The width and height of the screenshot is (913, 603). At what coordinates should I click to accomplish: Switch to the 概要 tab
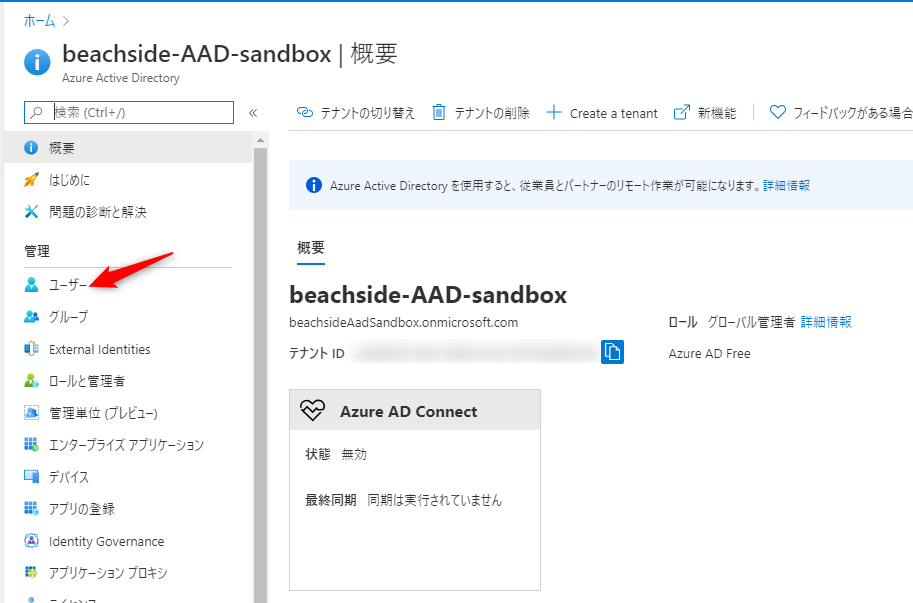[x=310, y=247]
